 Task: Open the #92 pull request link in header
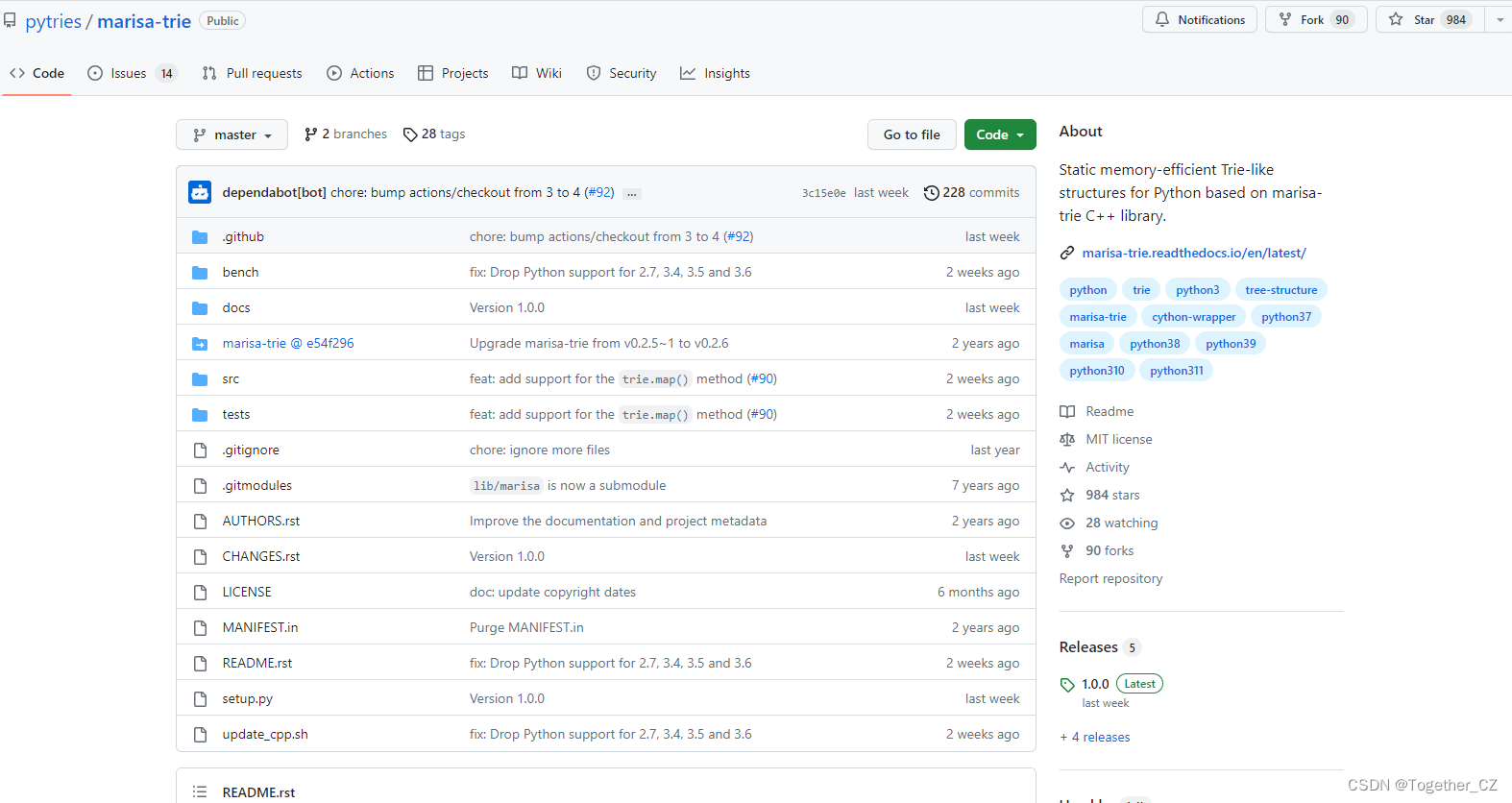click(x=599, y=193)
